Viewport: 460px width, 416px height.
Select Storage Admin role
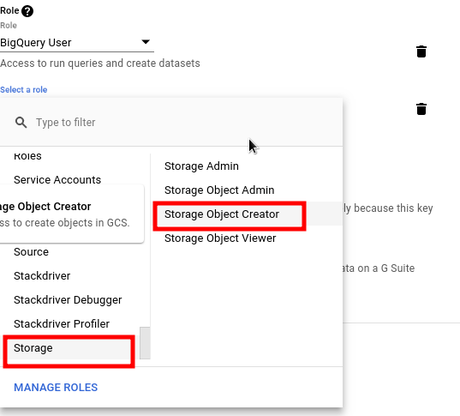tap(201, 166)
